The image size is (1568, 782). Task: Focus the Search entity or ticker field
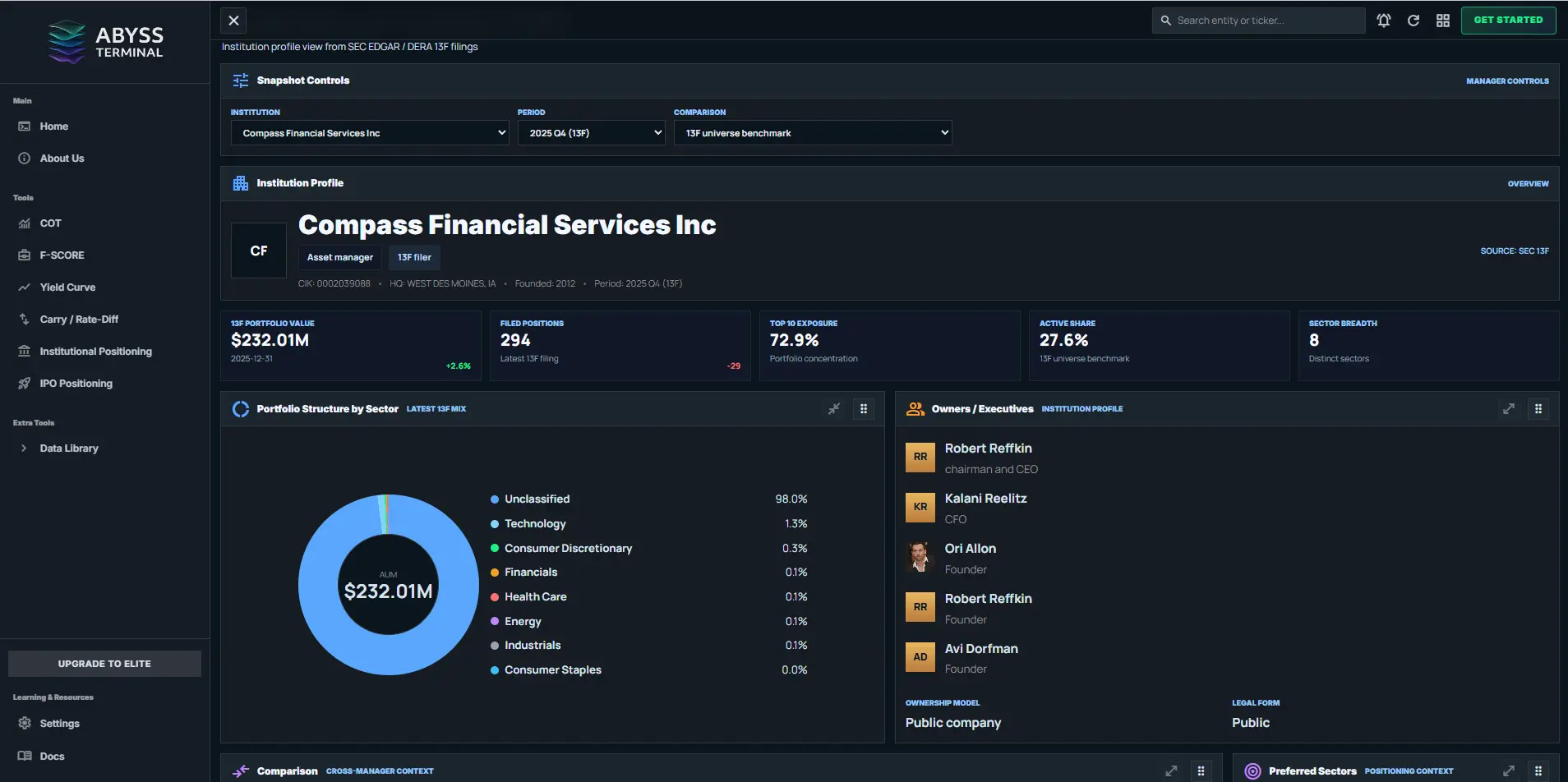pos(1259,21)
